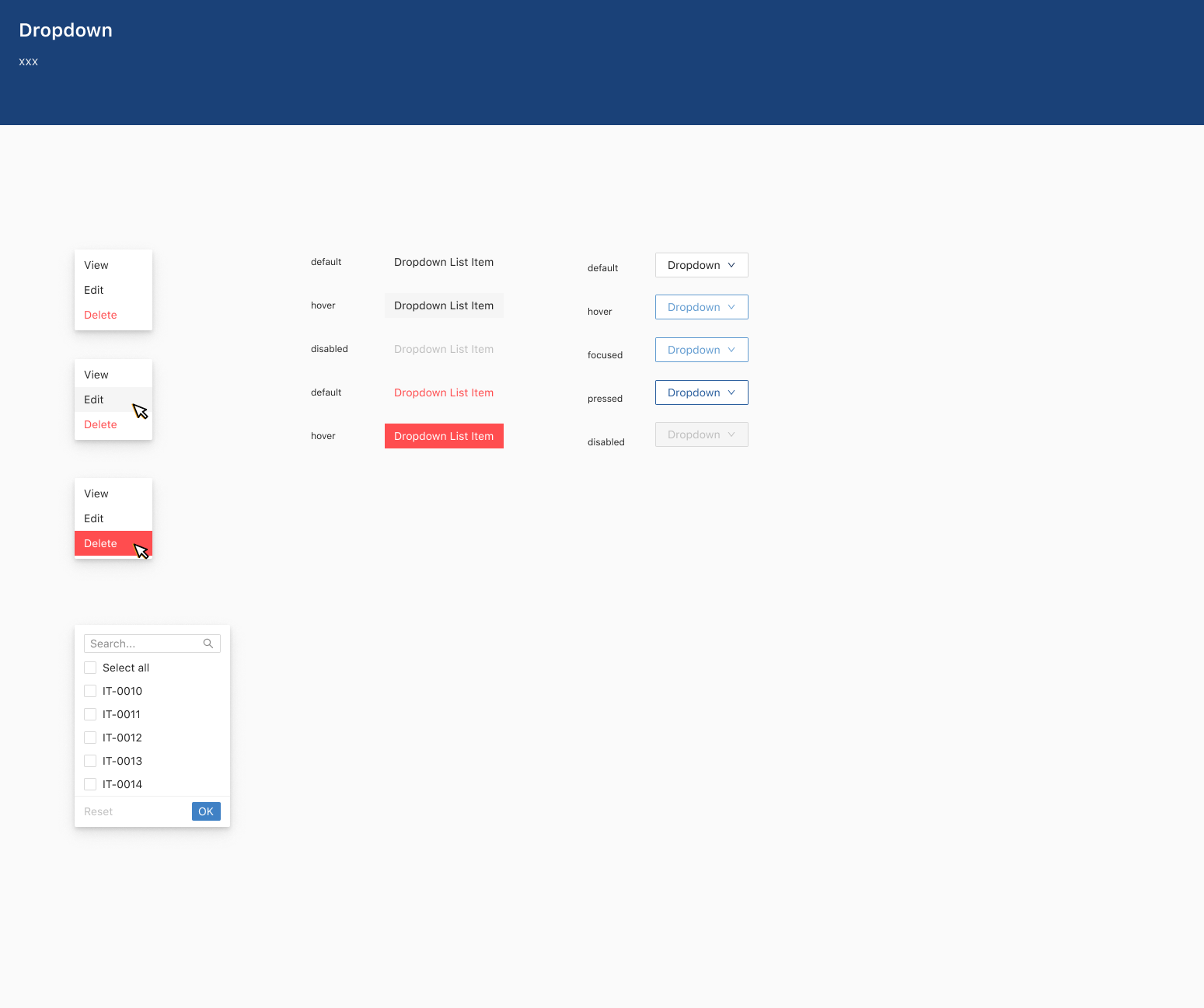Tick the IT-0014 checkbox

[90, 784]
